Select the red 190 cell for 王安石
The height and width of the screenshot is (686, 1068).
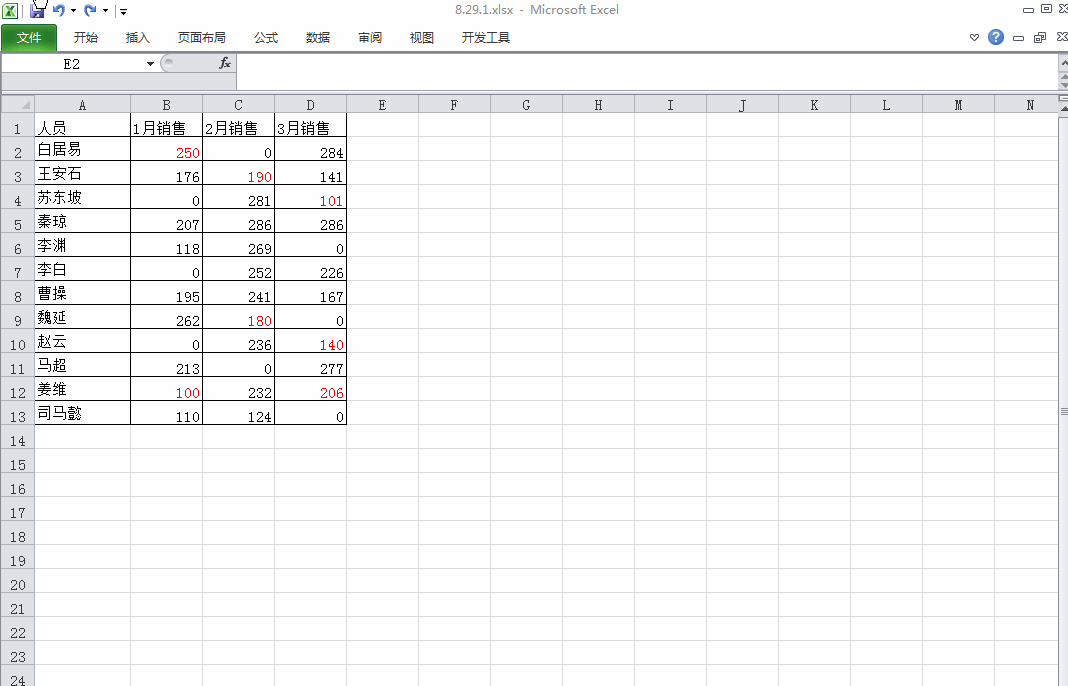[238, 173]
